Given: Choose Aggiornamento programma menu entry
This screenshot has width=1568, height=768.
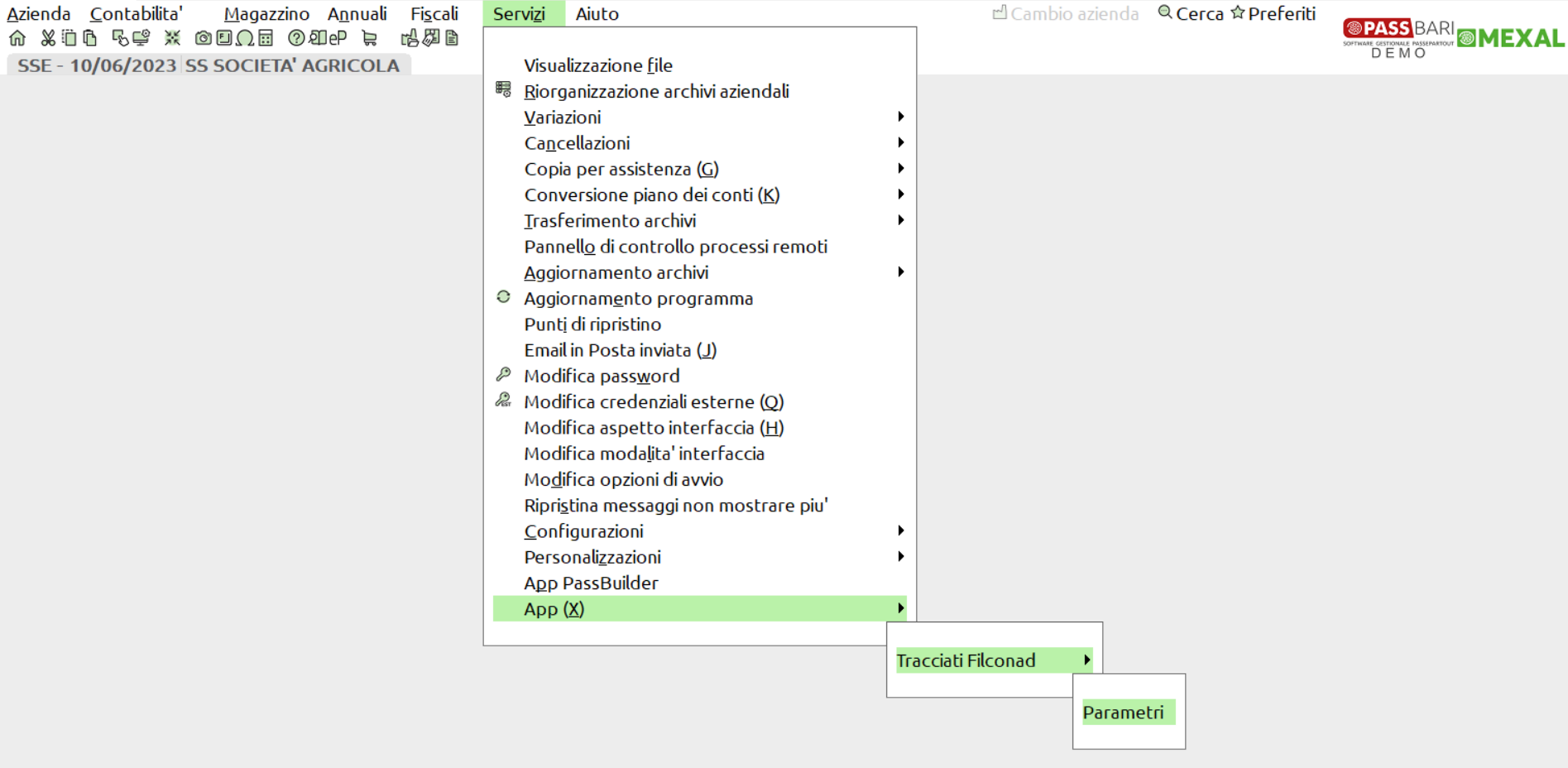Looking at the screenshot, I should tap(638, 299).
